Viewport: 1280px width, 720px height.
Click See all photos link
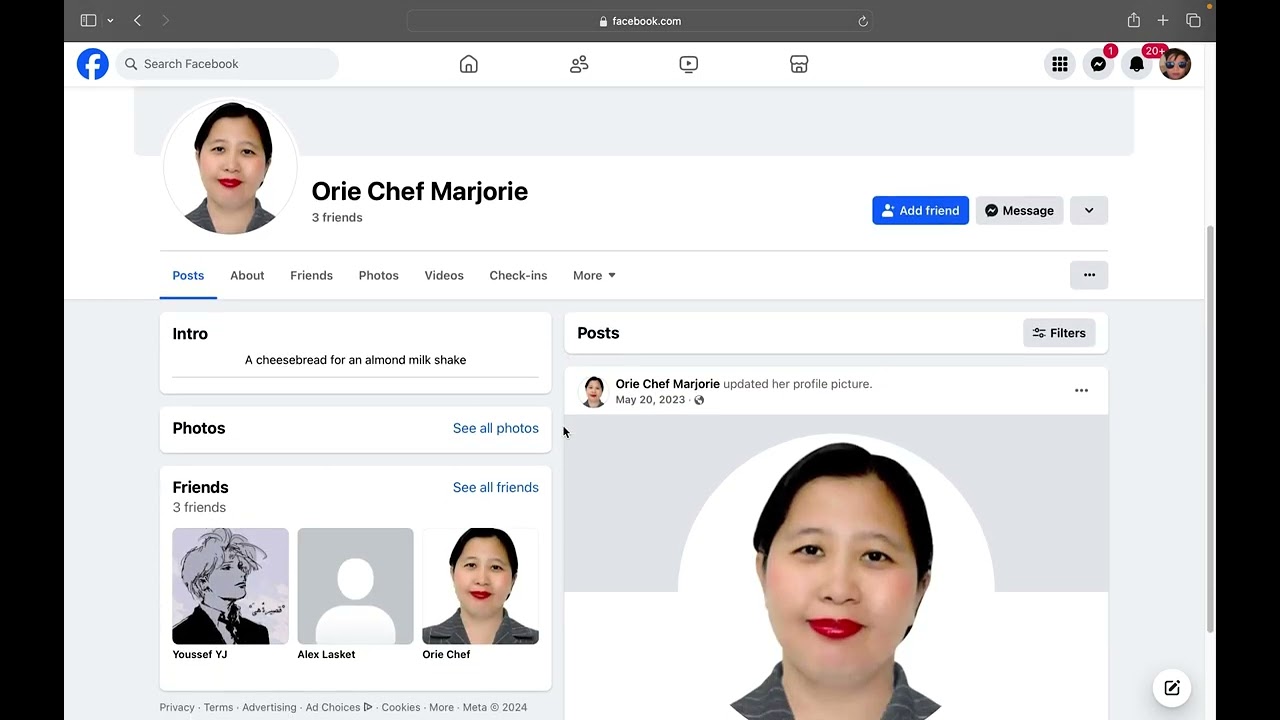[495, 428]
